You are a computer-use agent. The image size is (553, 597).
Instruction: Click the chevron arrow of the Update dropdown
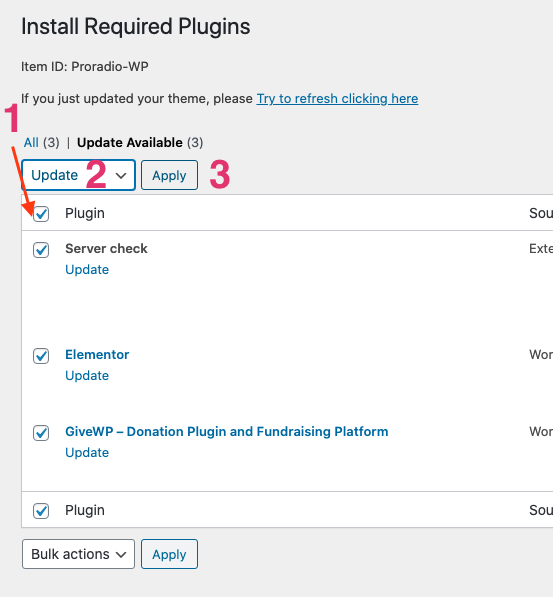point(121,176)
